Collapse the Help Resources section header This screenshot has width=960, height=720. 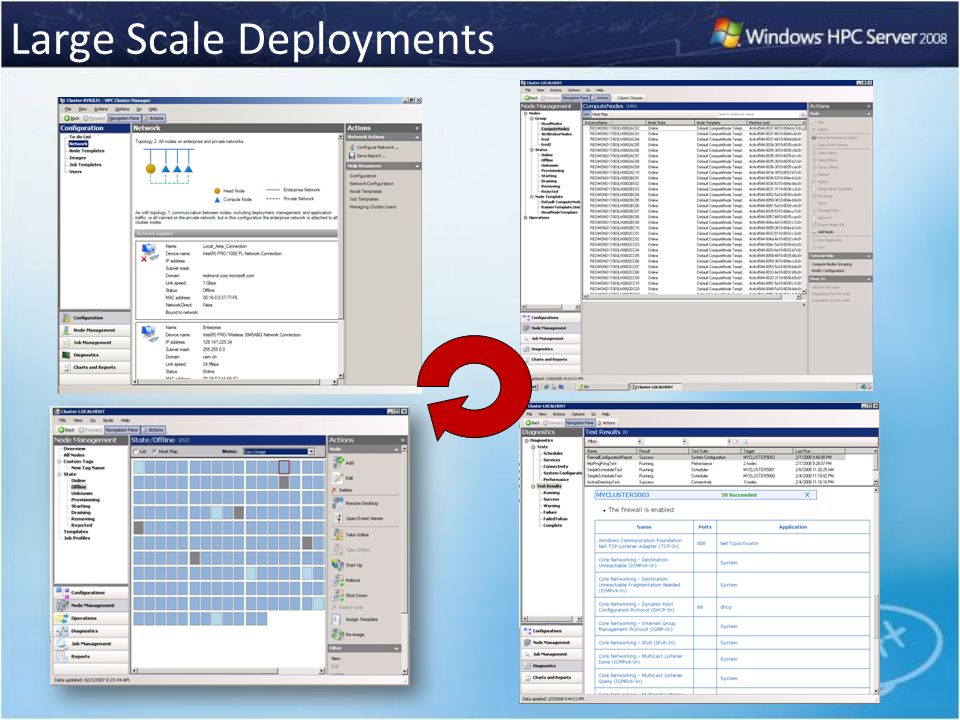[x=383, y=166]
